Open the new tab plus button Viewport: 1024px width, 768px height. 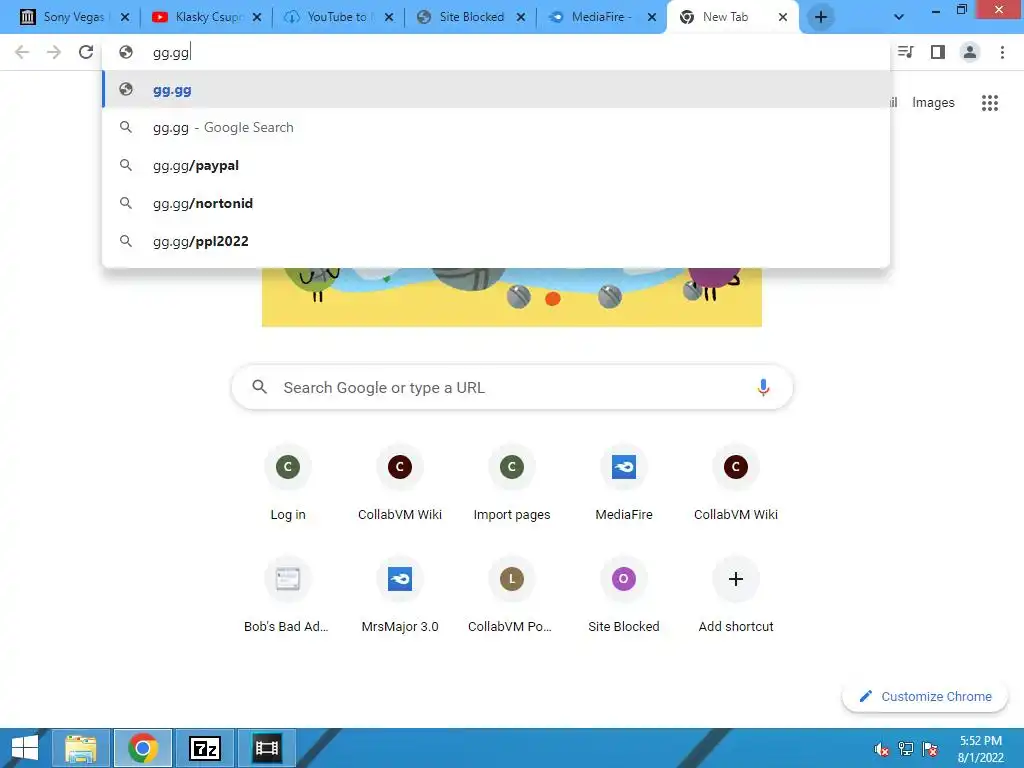[821, 17]
